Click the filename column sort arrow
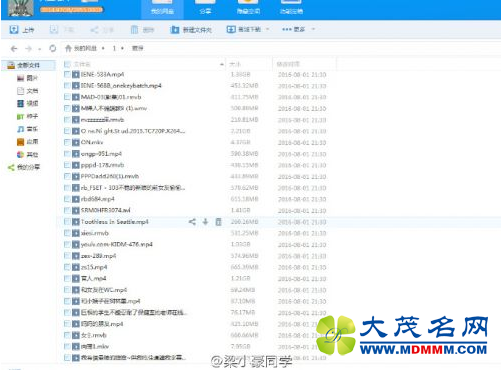 pyautogui.click(x=222, y=64)
